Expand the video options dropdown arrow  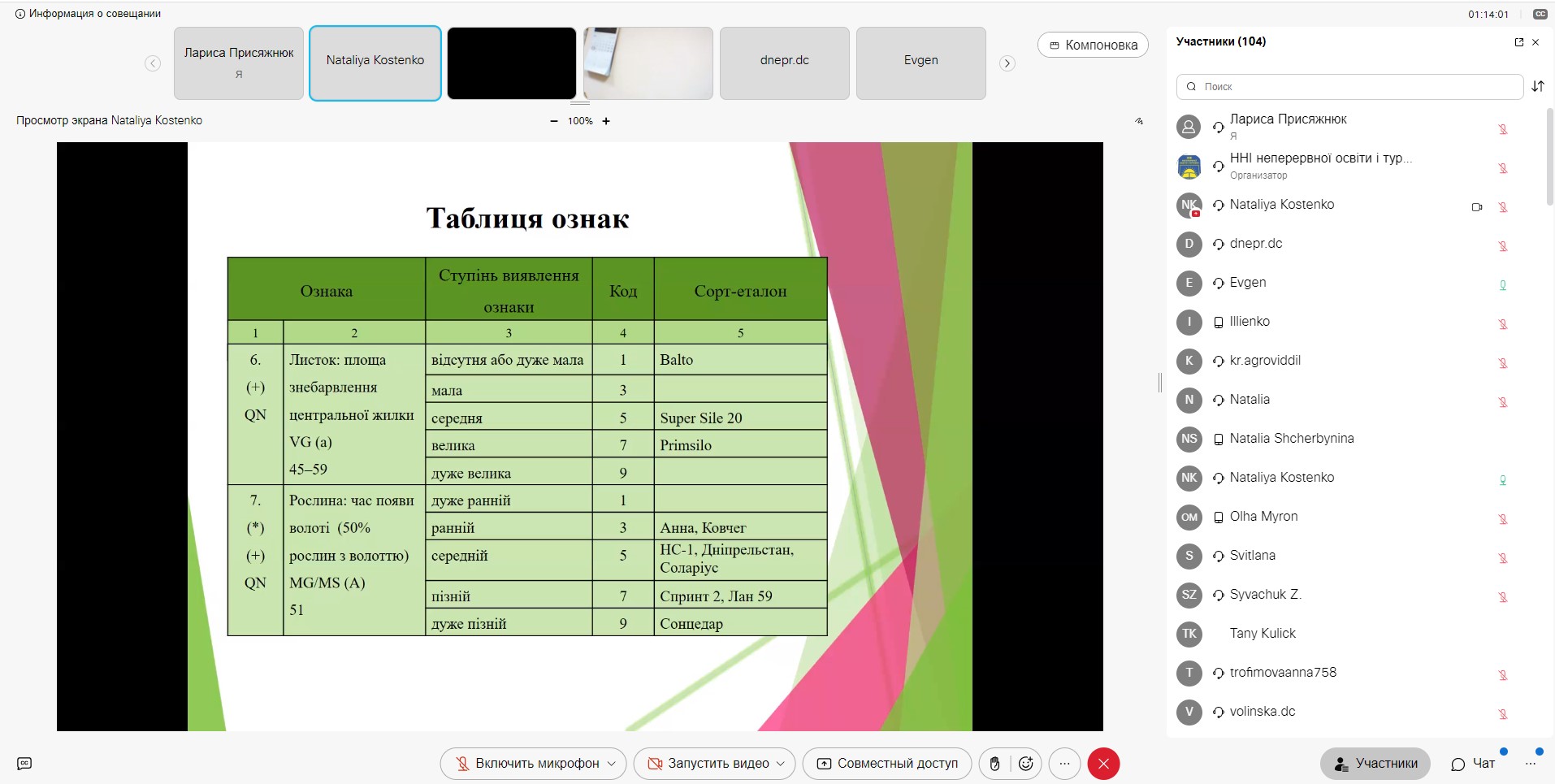[x=781, y=764]
